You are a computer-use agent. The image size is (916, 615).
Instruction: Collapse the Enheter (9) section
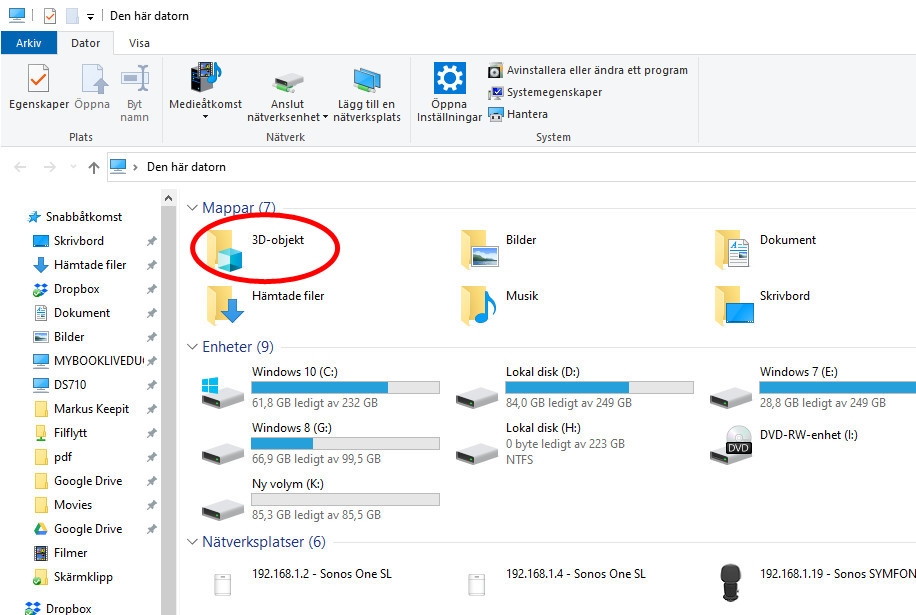coord(191,346)
